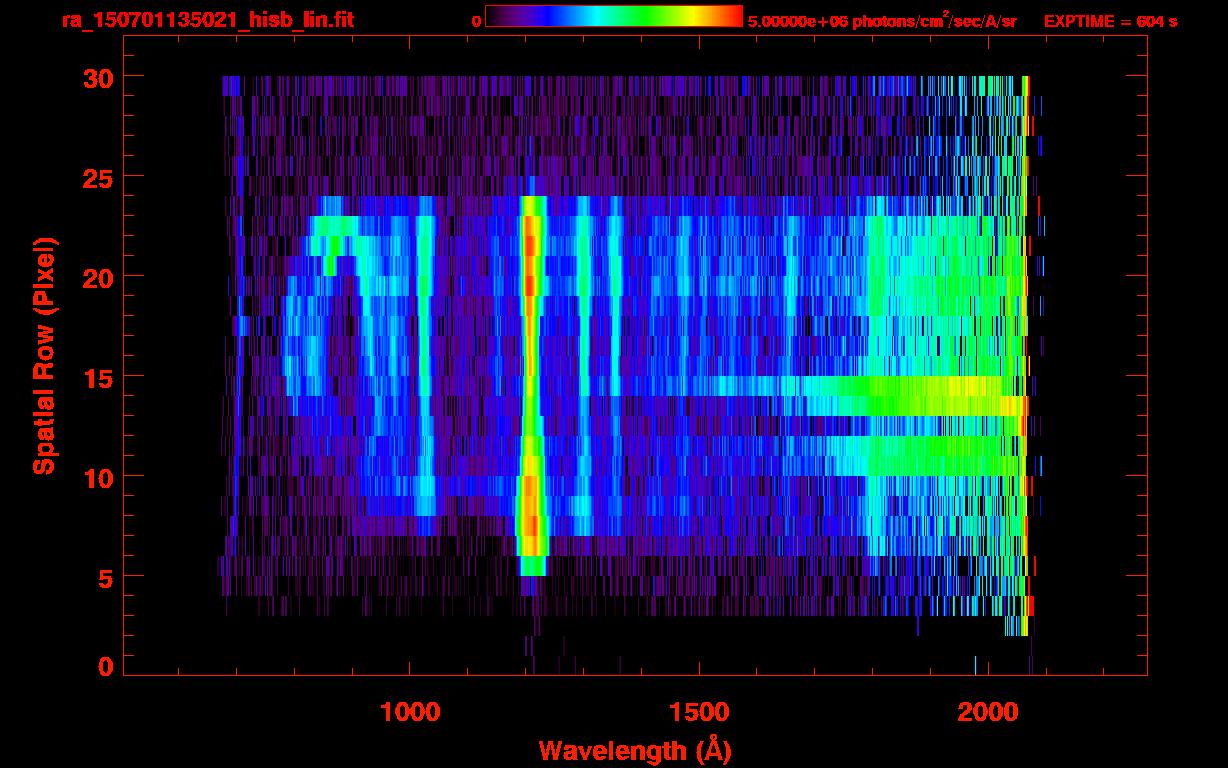
Task: Click the rainbow color scale bar
Action: [614, 15]
